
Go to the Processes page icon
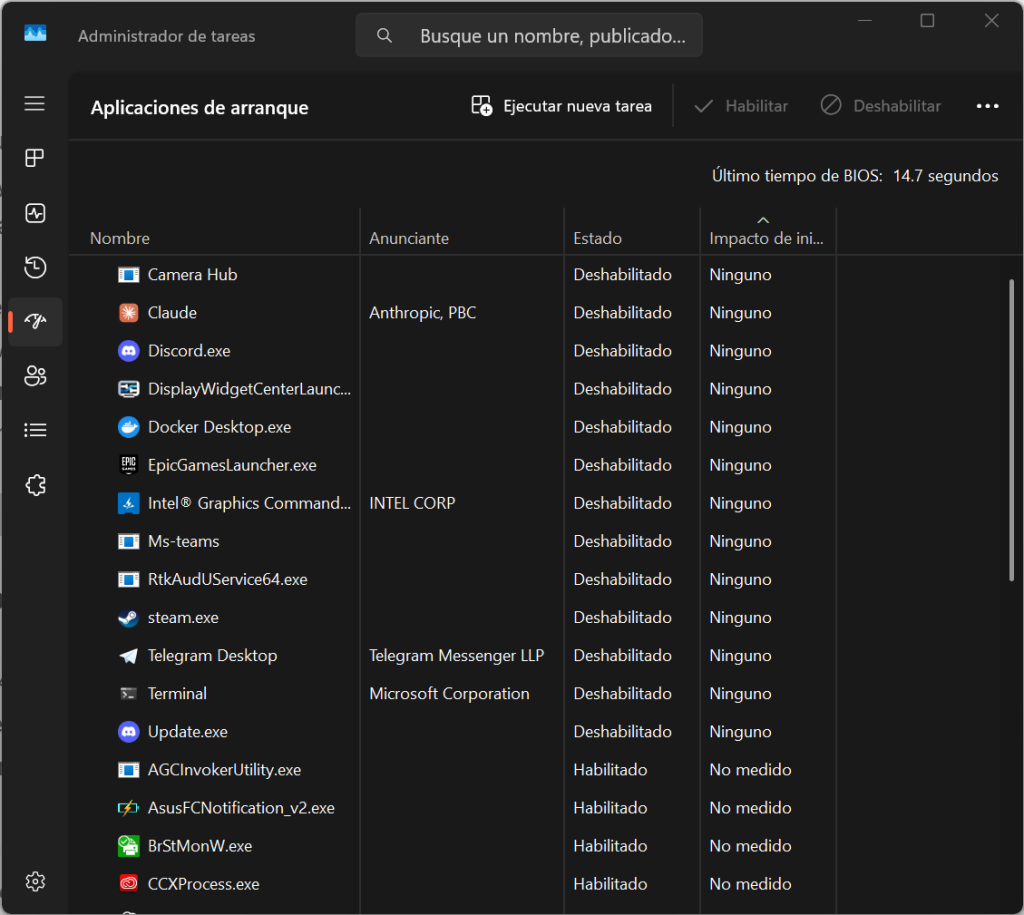pos(35,158)
